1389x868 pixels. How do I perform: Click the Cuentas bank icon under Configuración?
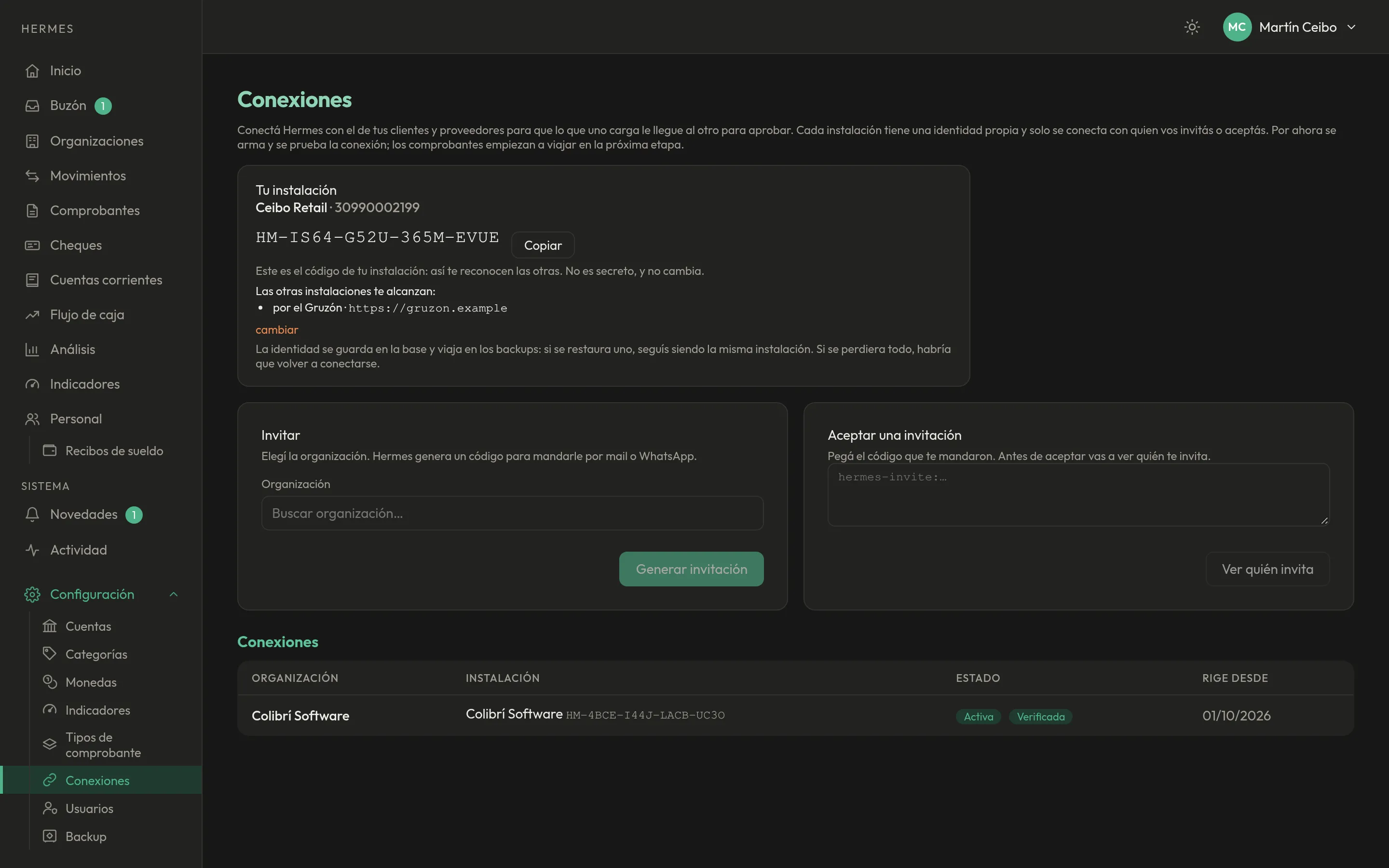[50, 626]
